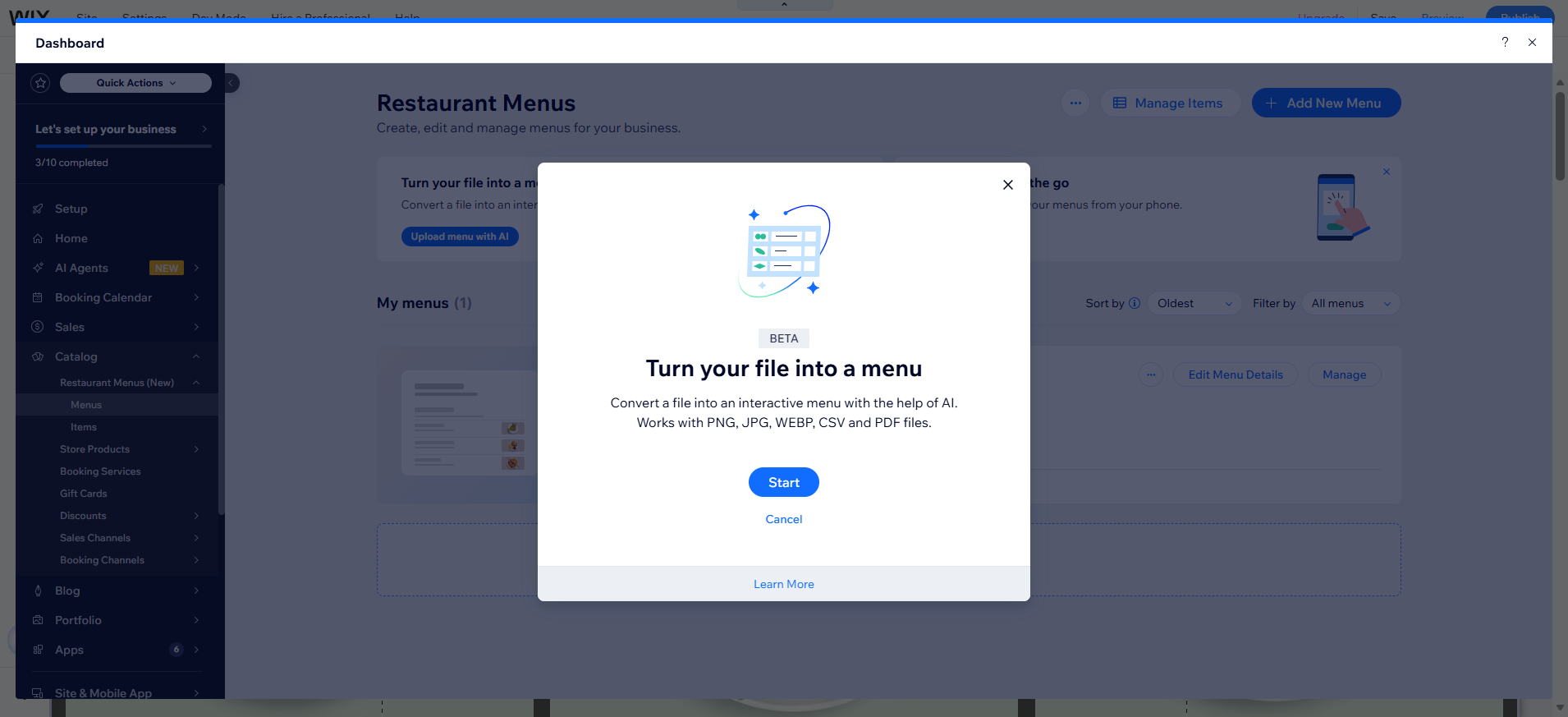
Task: Open the Quick Actions dropdown
Action: pyautogui.click(x=135, y=83)
